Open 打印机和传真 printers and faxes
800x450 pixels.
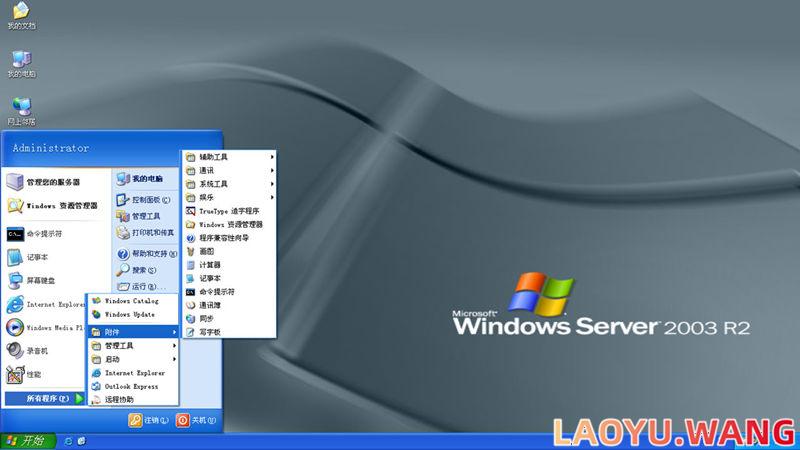[146, 233]
